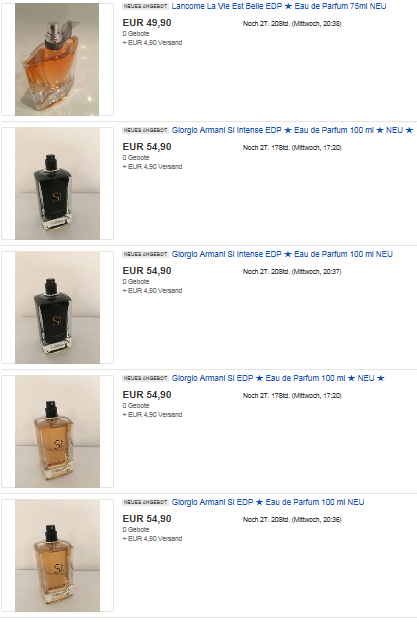This screenshot has width=417, height=620.
Task: View black Si Intense bottle image ending 20:37
Action: pos(57,307)
